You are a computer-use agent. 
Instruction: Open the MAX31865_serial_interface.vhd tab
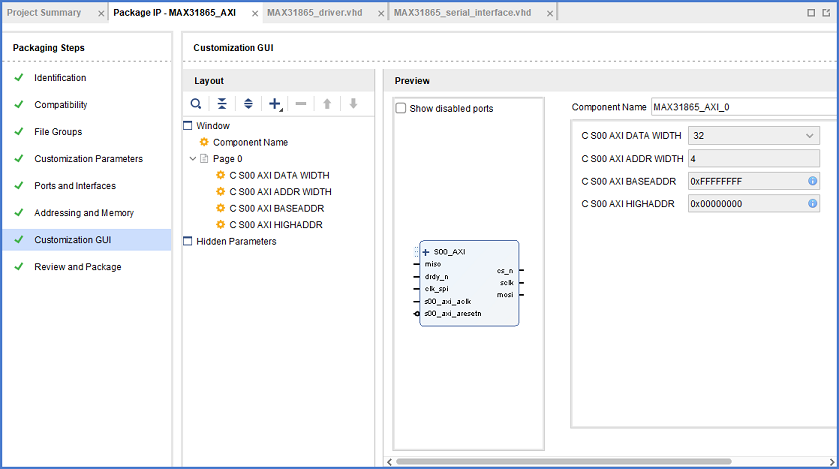[x=462, y=13]
